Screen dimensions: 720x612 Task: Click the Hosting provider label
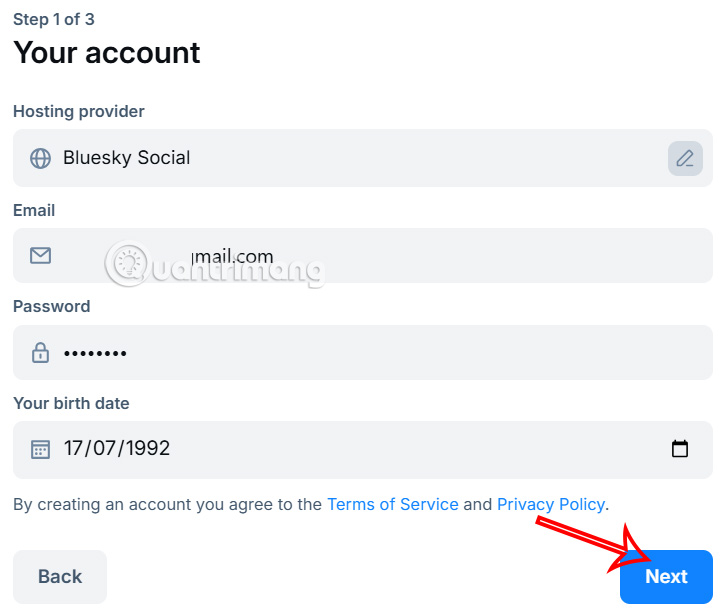(x=79, y=112)
